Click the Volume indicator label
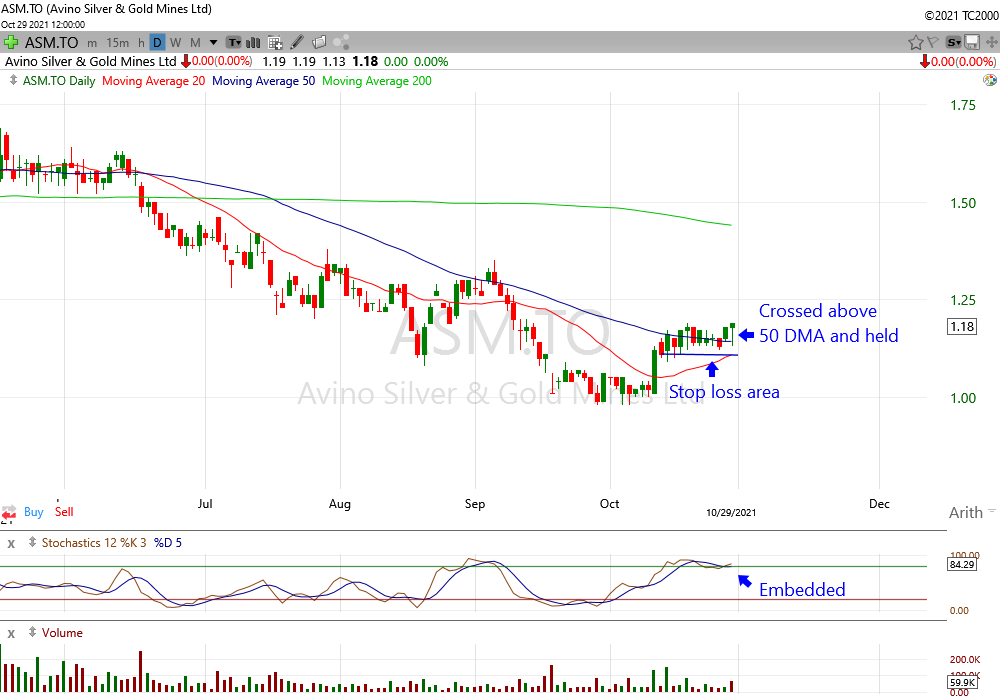1000x700 pixels. coord(62,632)
